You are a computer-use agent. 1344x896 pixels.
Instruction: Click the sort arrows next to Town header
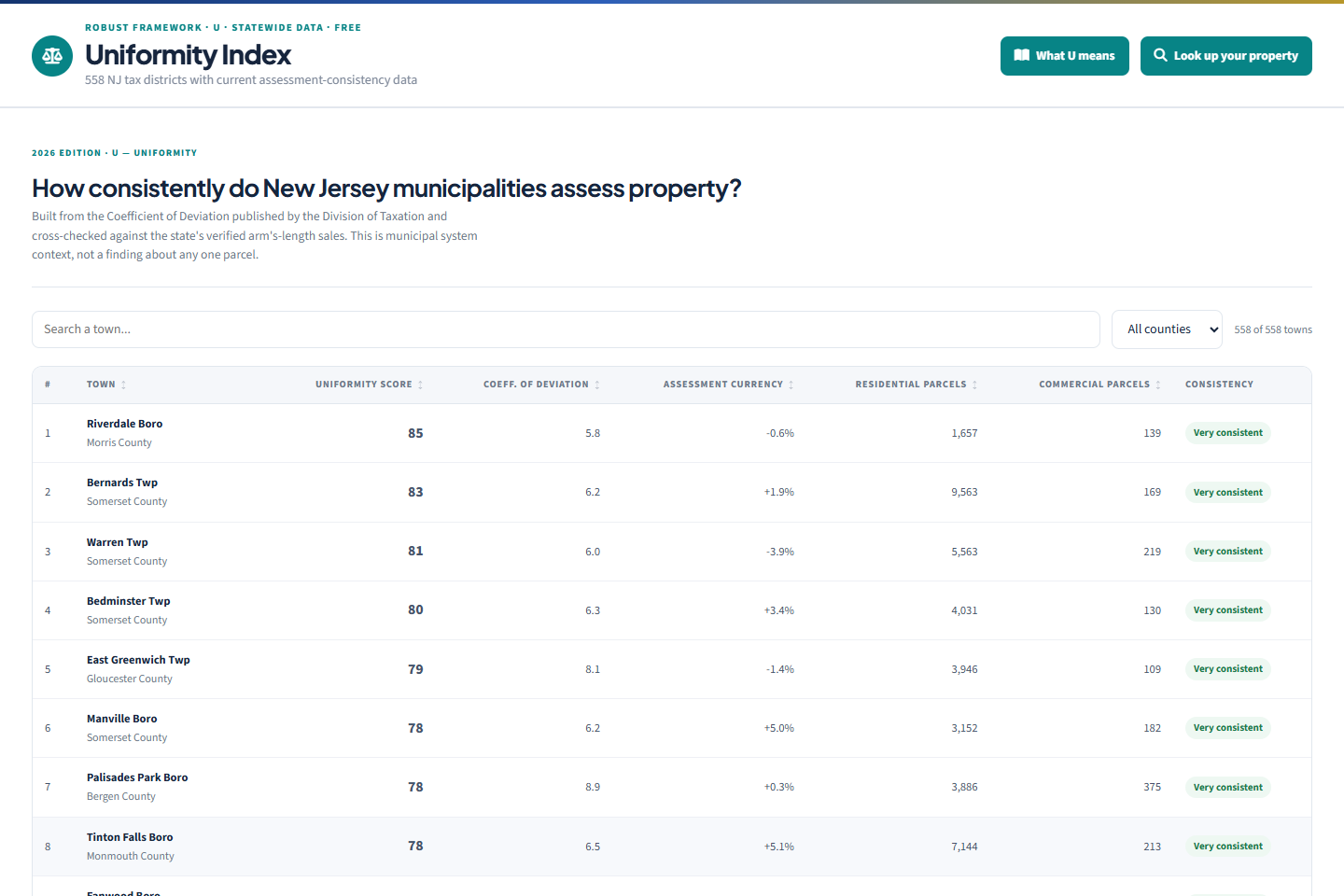pos(123,385)
